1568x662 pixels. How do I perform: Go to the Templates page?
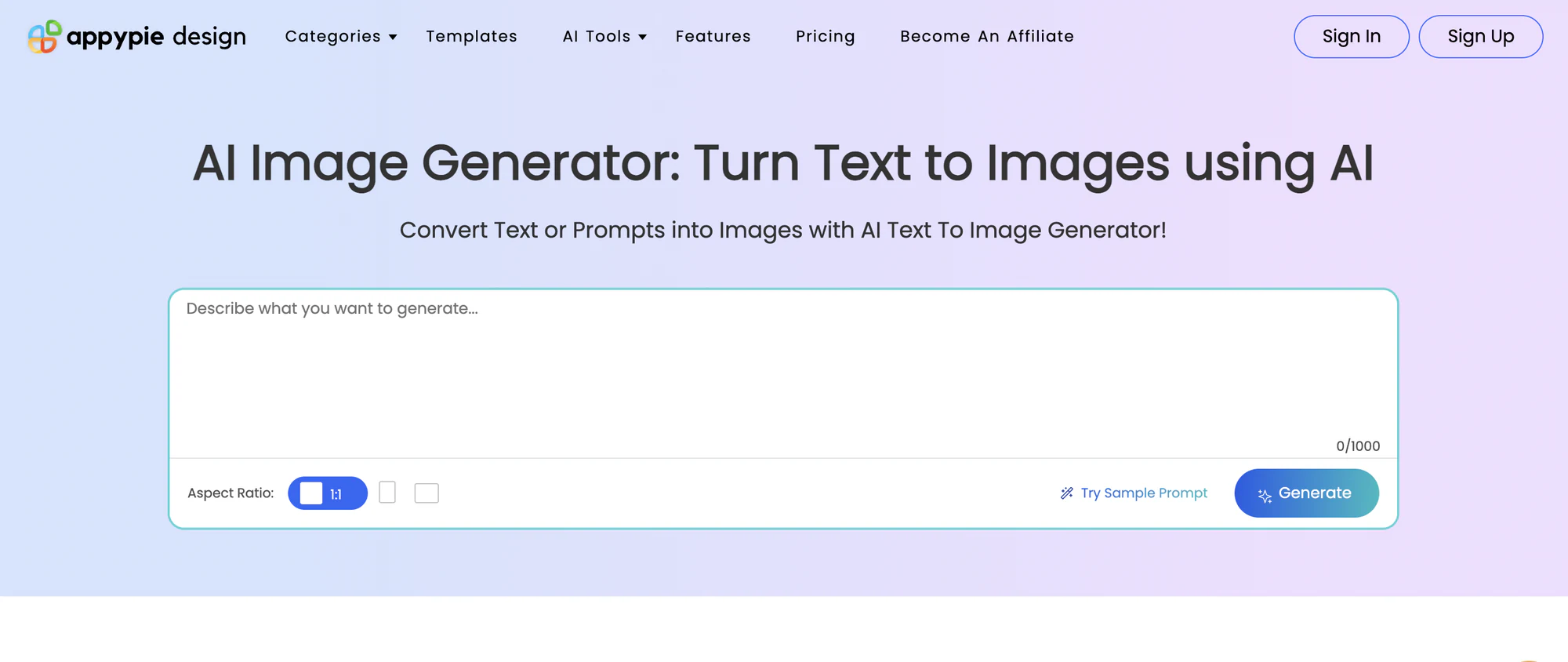tap(472, 36)
